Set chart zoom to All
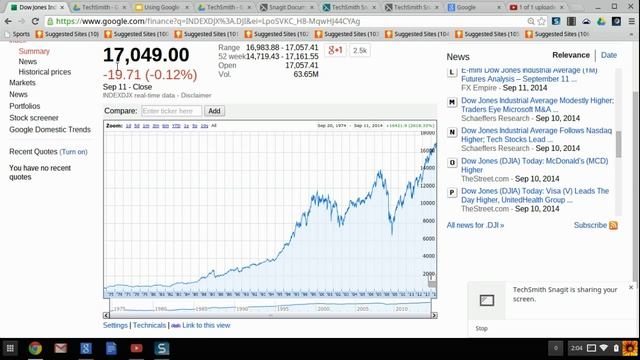Viewport: 640px width, 360px height. coord(213,126)
